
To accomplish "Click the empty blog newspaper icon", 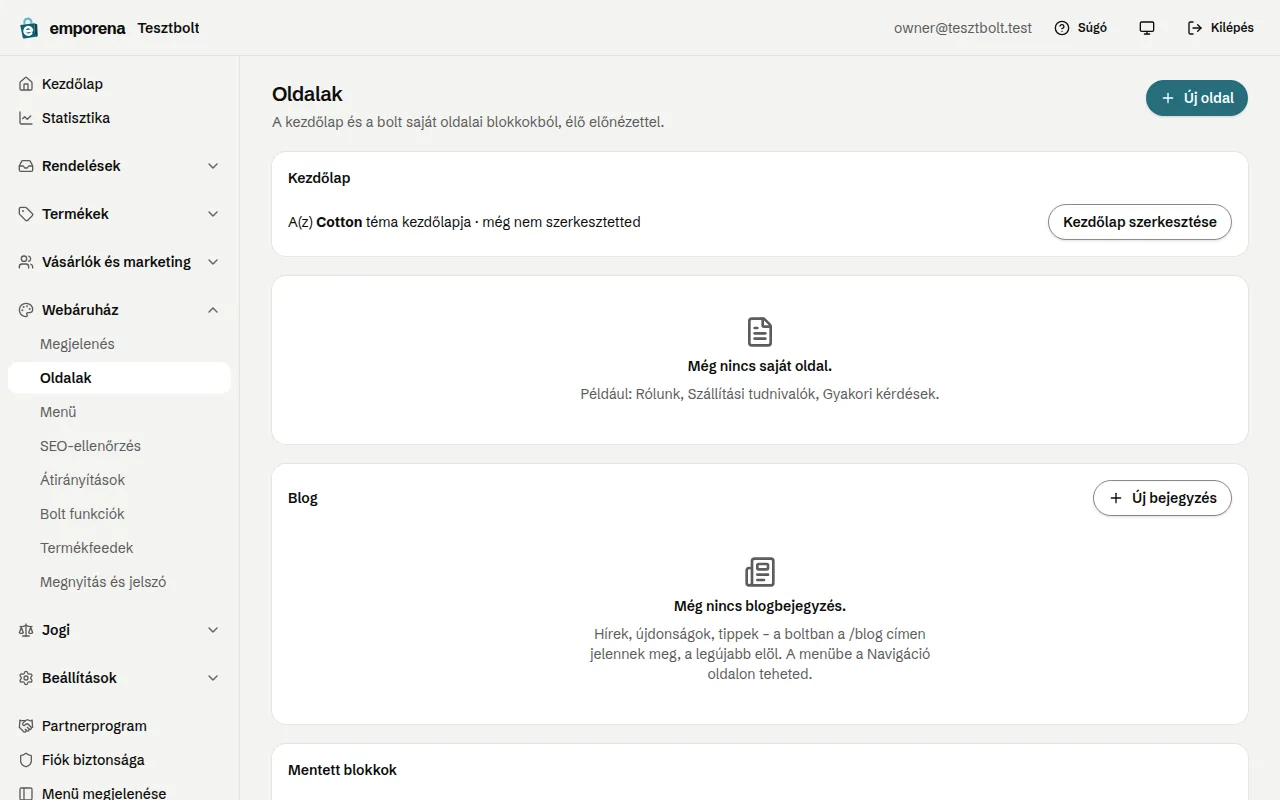I will 760,572.
